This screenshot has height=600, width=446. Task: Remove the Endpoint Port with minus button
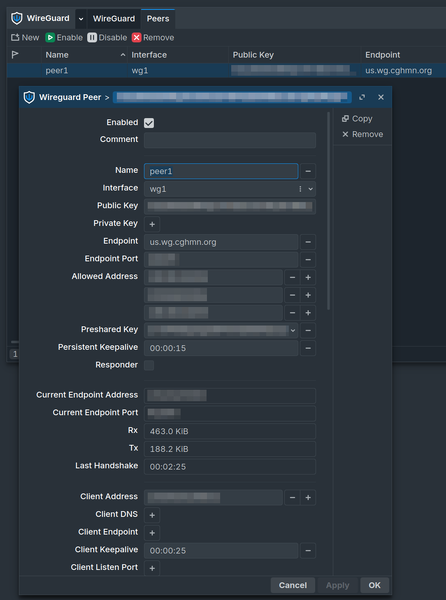click(308, 259)
